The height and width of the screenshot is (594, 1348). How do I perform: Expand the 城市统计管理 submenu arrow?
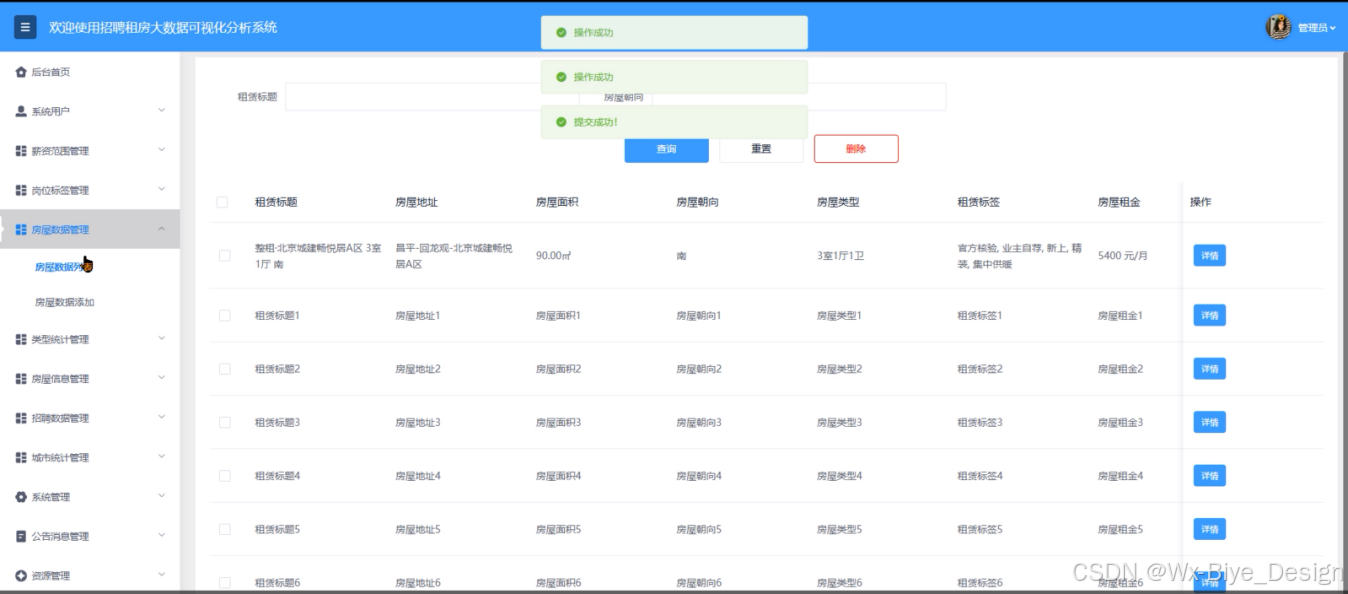point(162,458)
